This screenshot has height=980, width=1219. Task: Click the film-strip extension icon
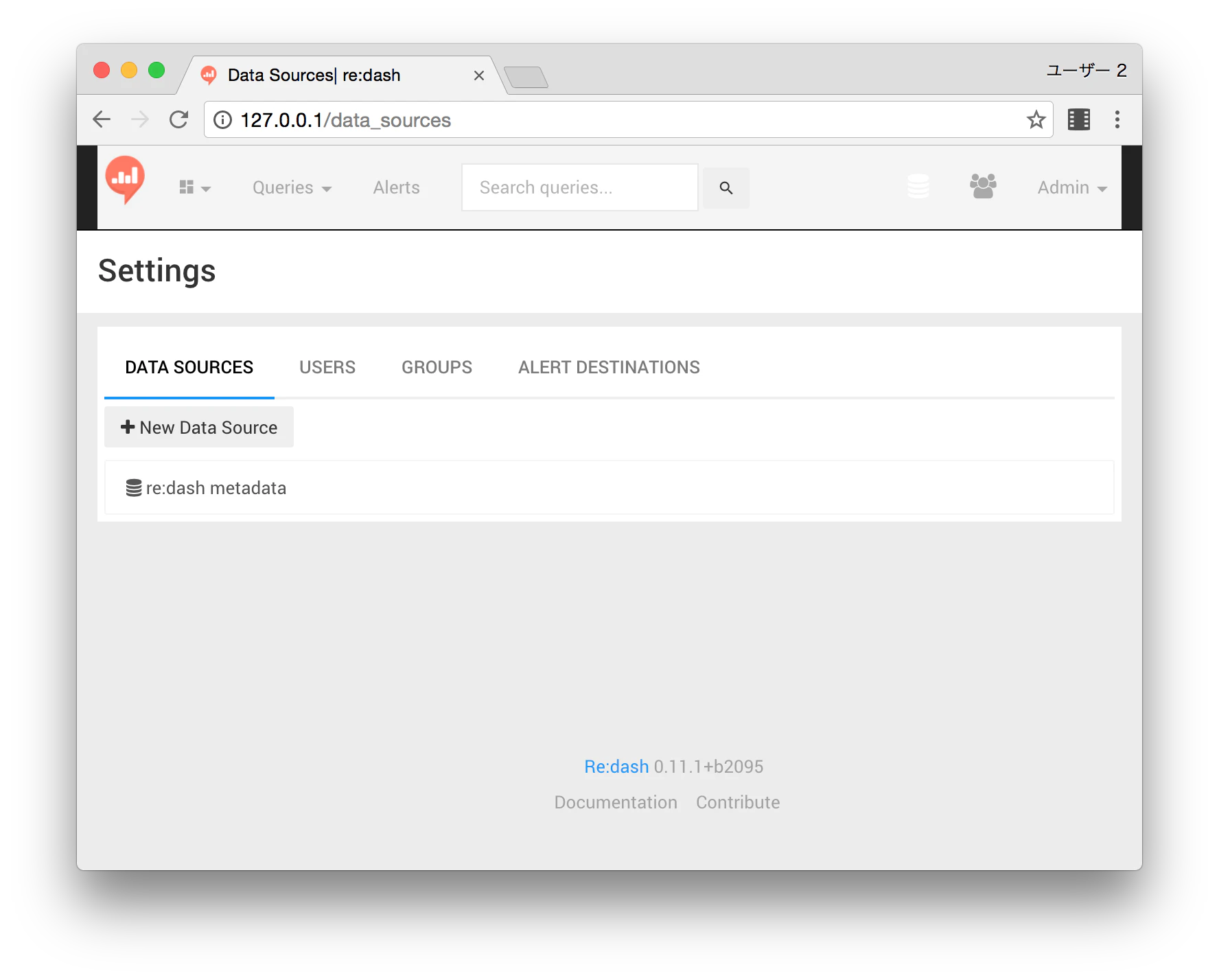[1079, 119]
